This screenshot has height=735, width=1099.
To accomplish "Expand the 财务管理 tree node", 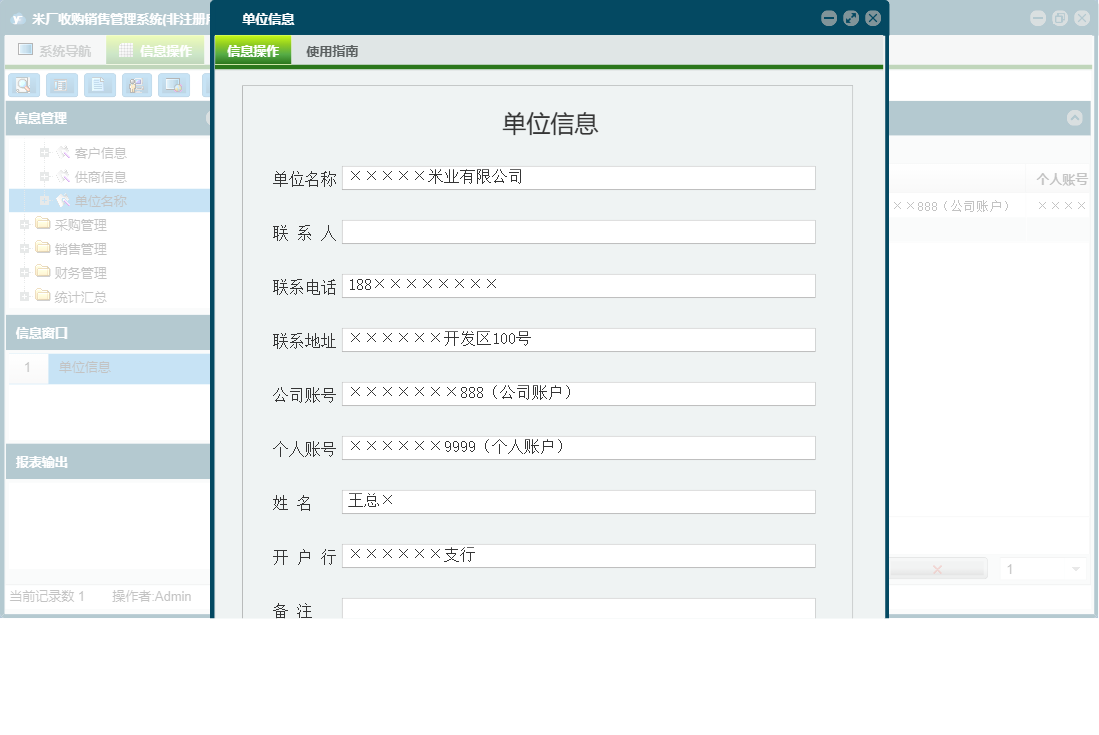I will pyautogui.click(x=24, y=272).
